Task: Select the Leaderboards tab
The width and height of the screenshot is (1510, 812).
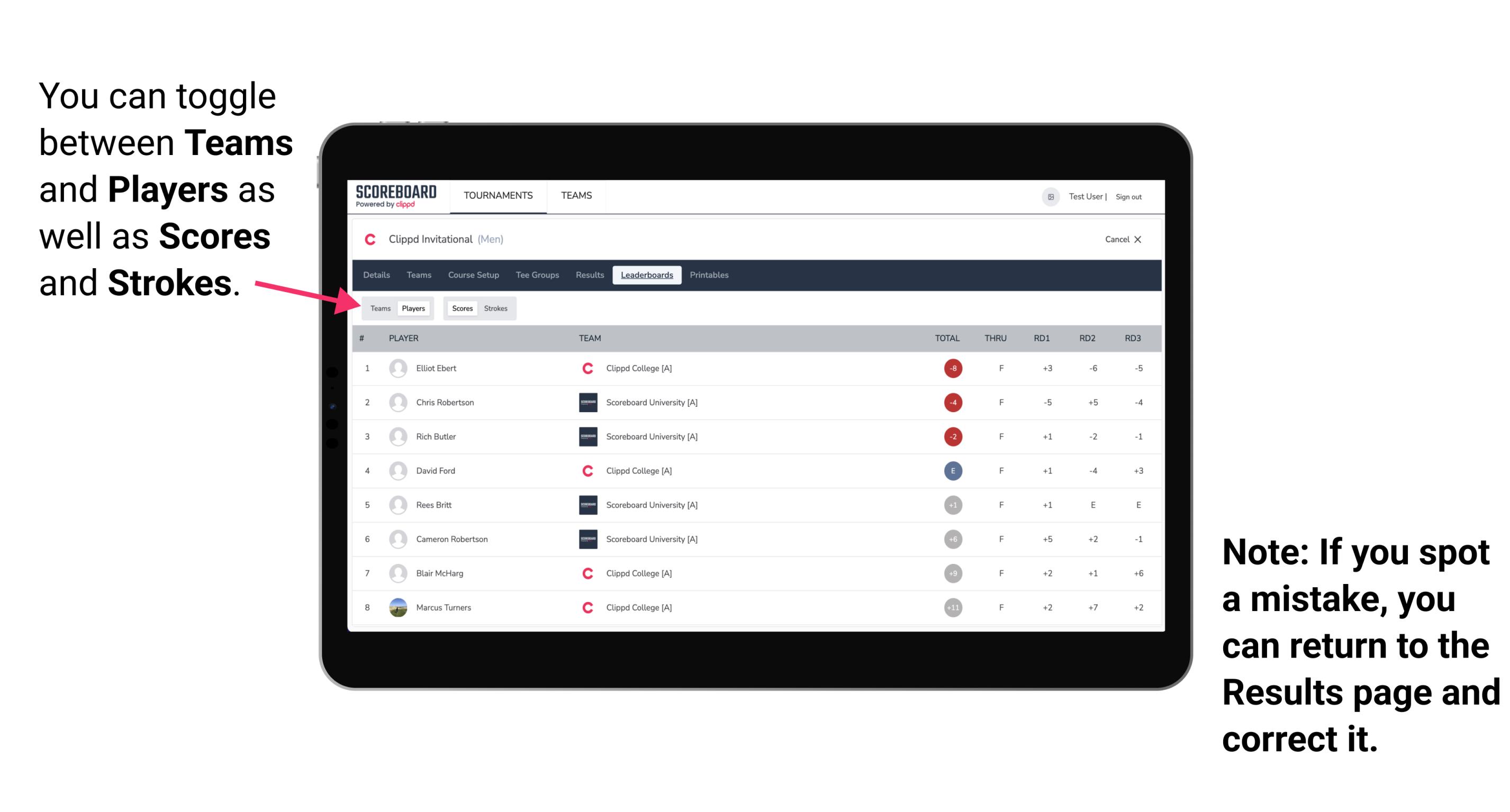Action: tap(647, 274)
